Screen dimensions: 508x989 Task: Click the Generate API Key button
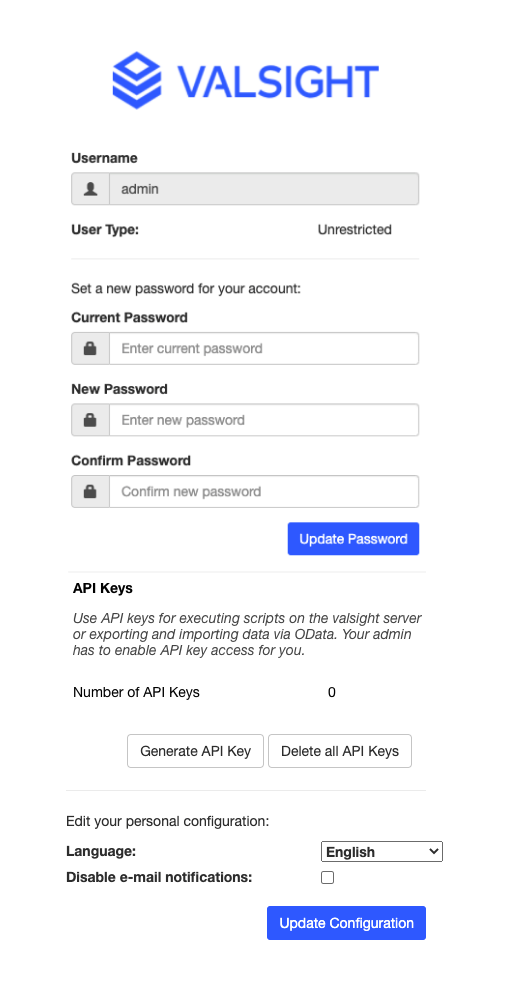(196, 751)
